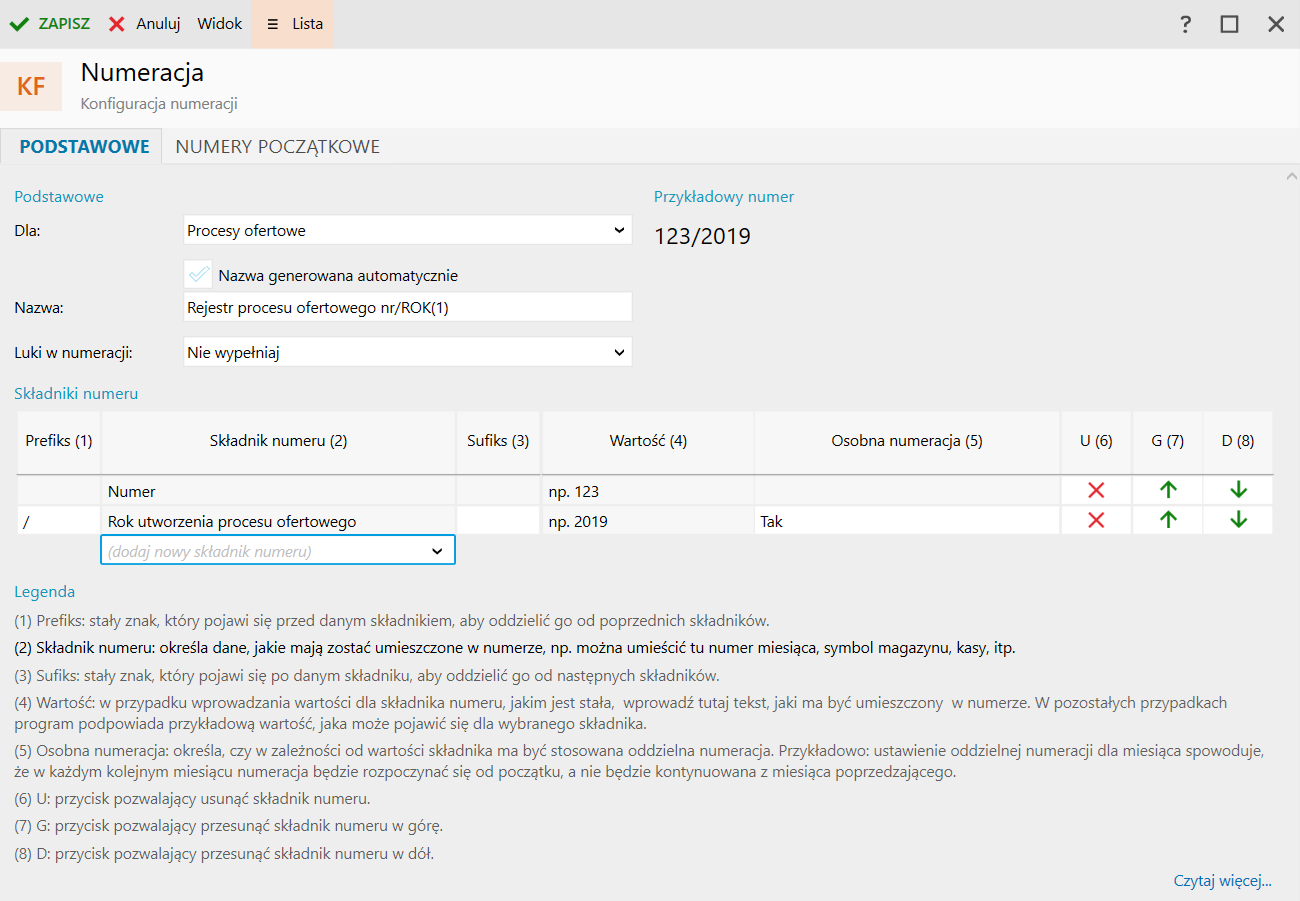The width and height of the screenshot is (1300, 901).
Task: Open the Widok menu
Action: tap(220, 24)
